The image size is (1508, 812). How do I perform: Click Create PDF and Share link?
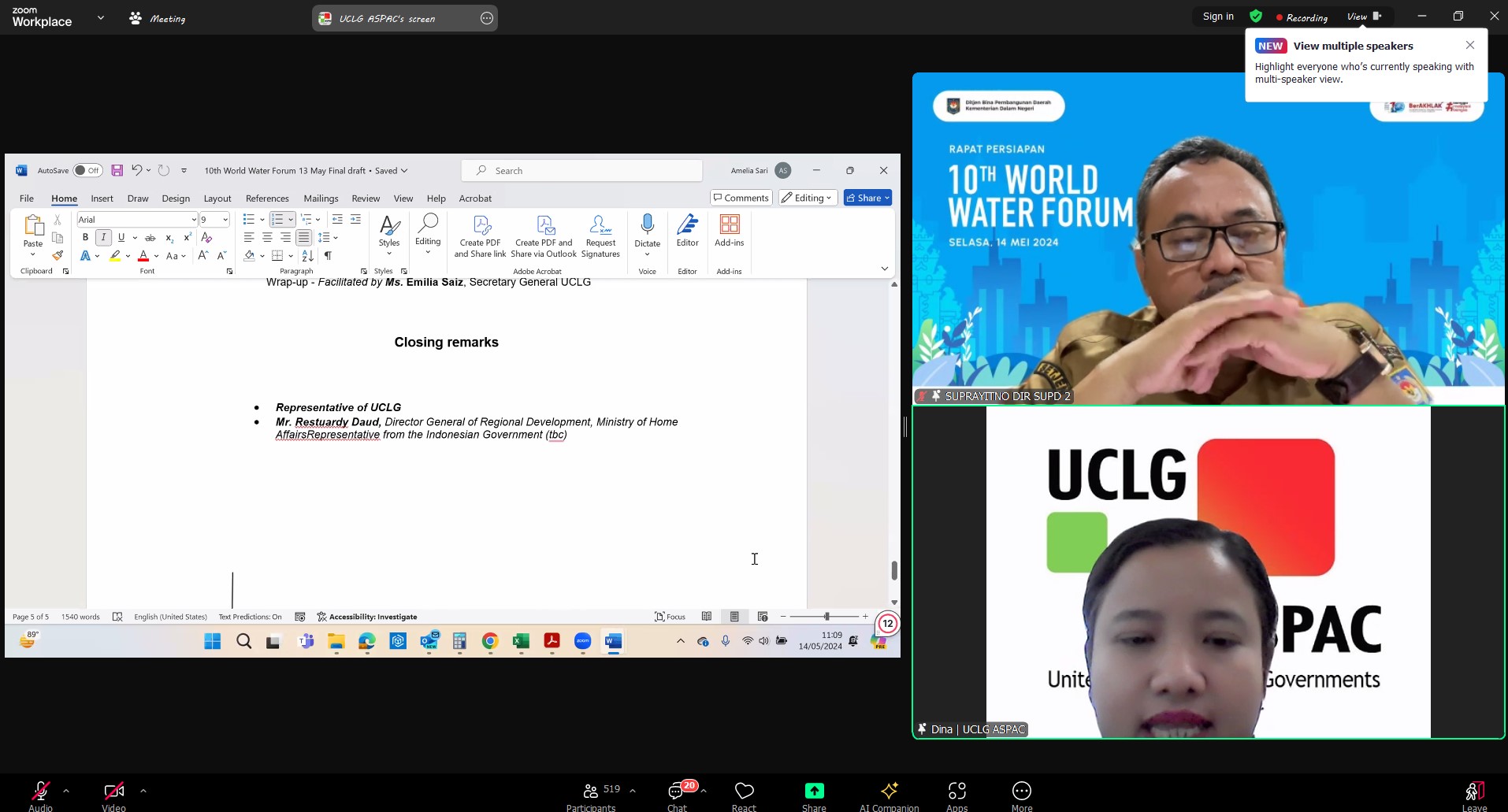pos(481,236)
